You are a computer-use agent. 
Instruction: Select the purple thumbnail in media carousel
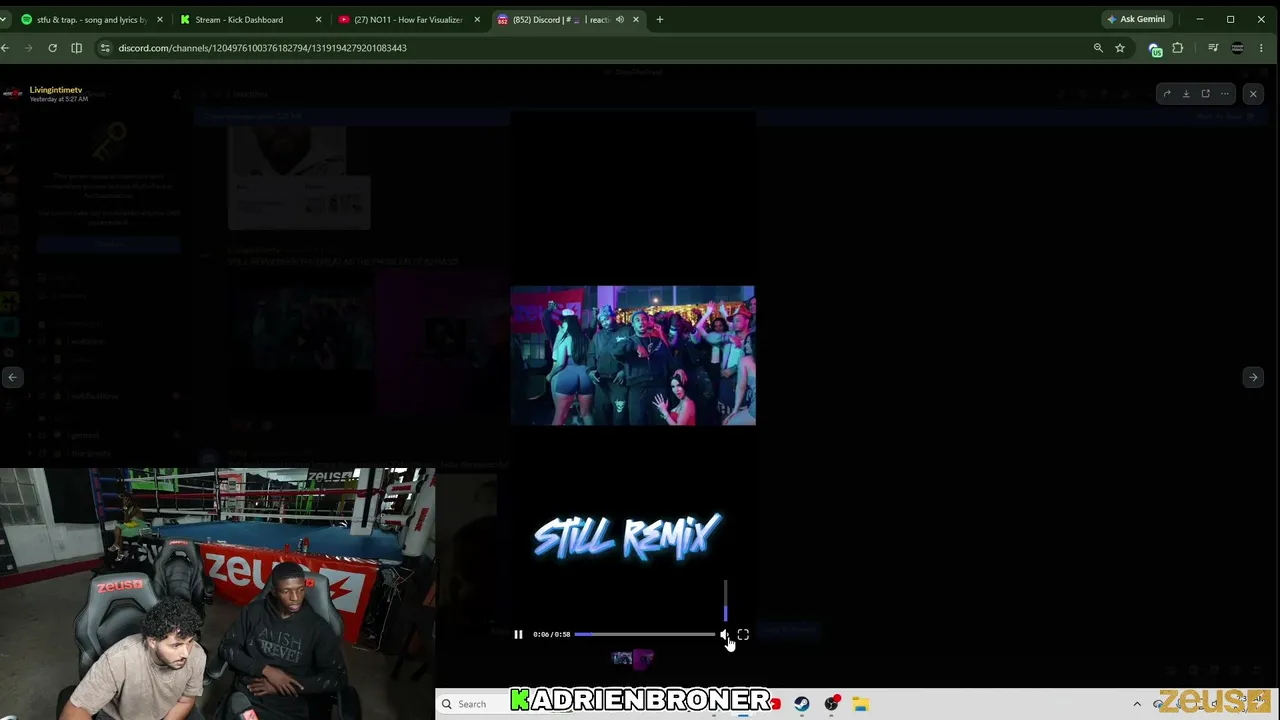coord(643,658)
